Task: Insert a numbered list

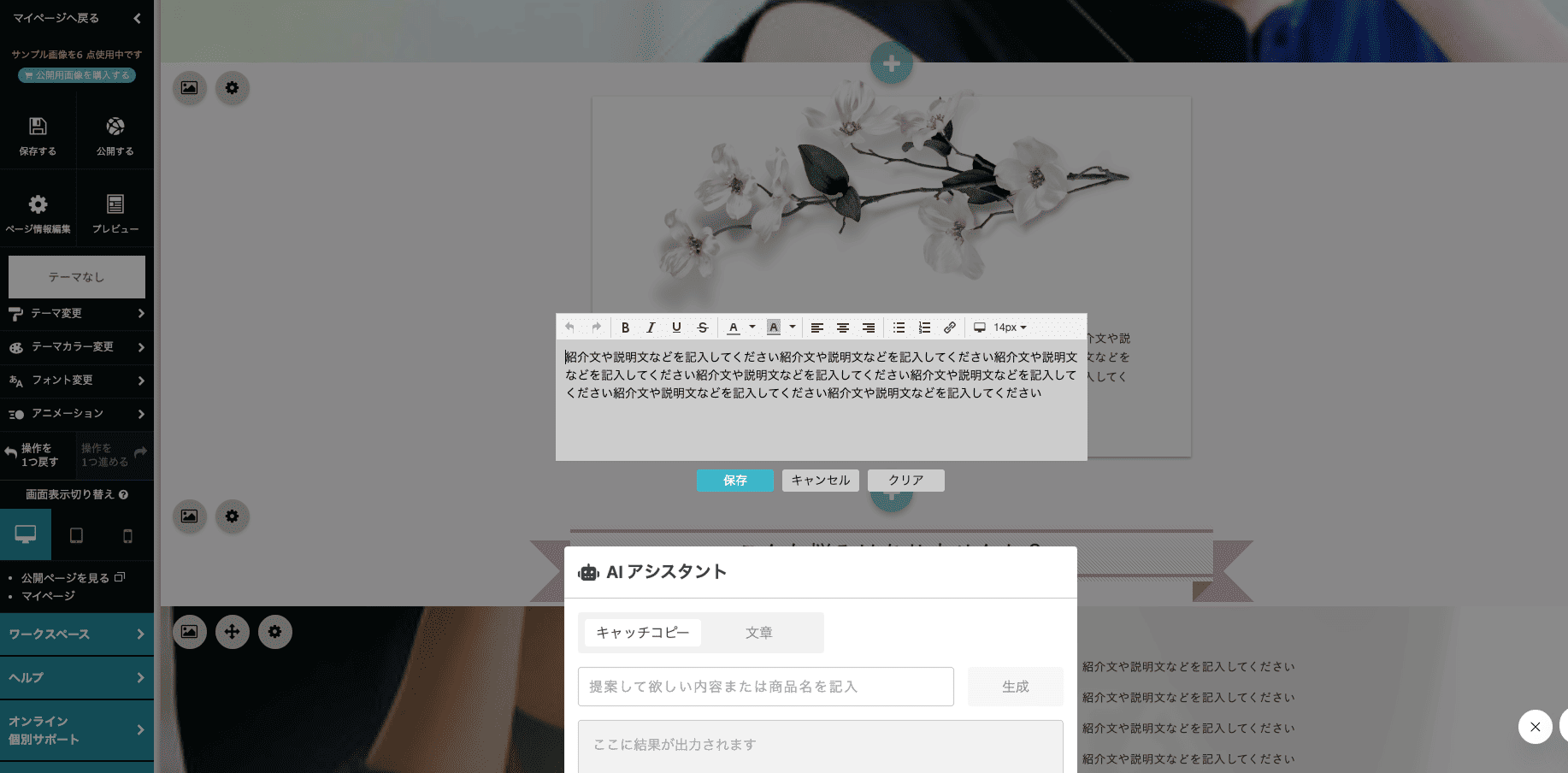Action: [924, 327]
